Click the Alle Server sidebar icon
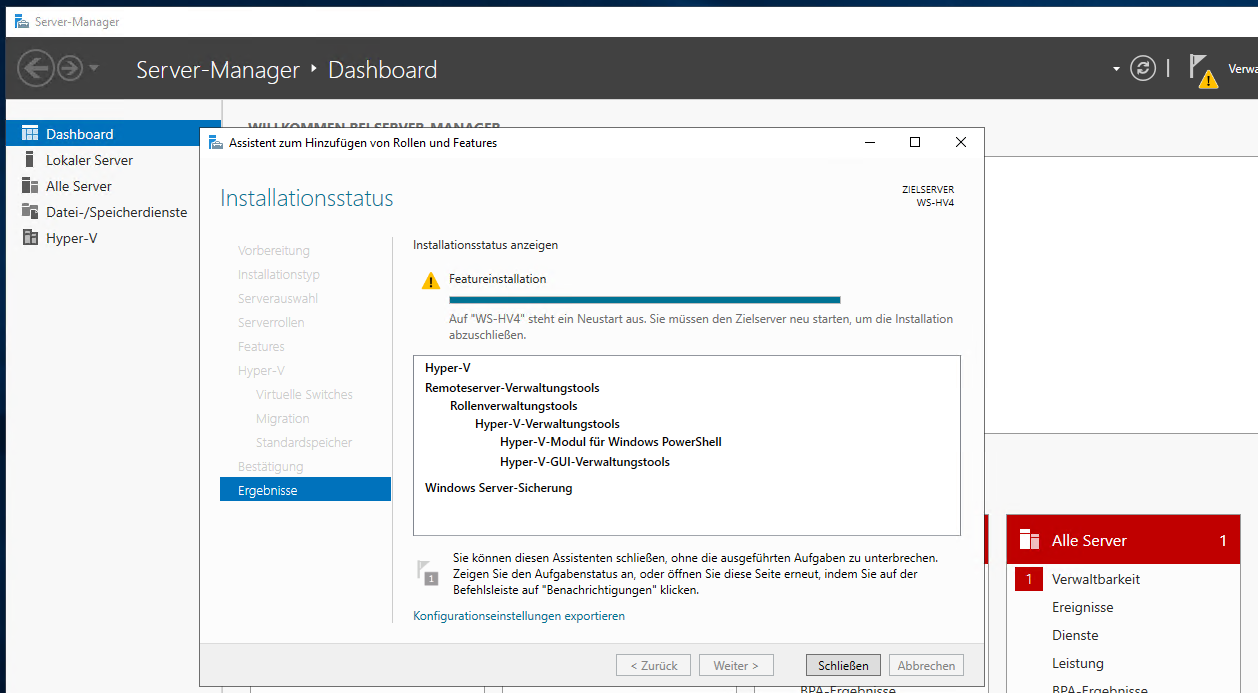 pyautogui.click(x=30, y=186)
